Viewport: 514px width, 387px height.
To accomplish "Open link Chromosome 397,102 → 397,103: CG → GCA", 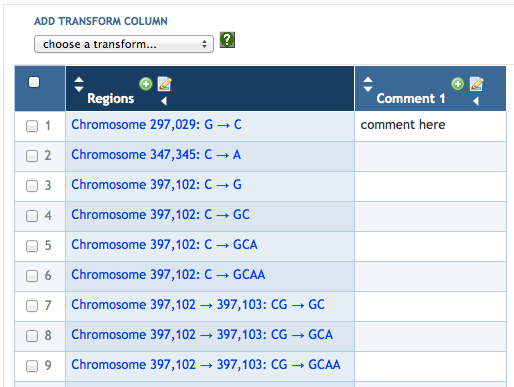I will tap(202, 335).
